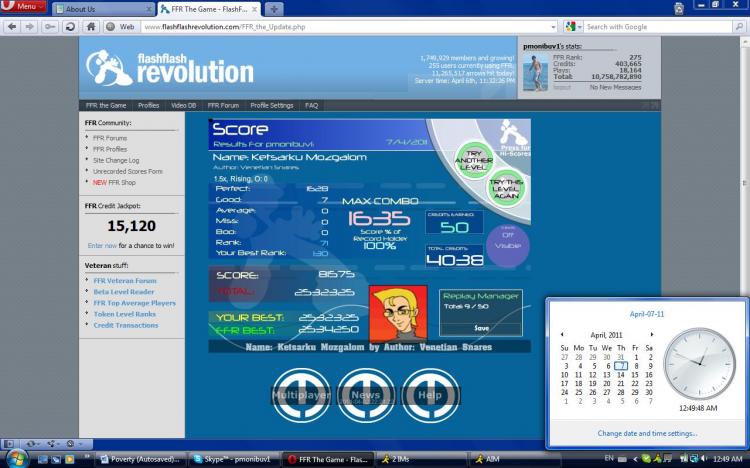Click pmonibuv1's profile avatar picture
The image size is (750, 468).
(x=535, y=72)
